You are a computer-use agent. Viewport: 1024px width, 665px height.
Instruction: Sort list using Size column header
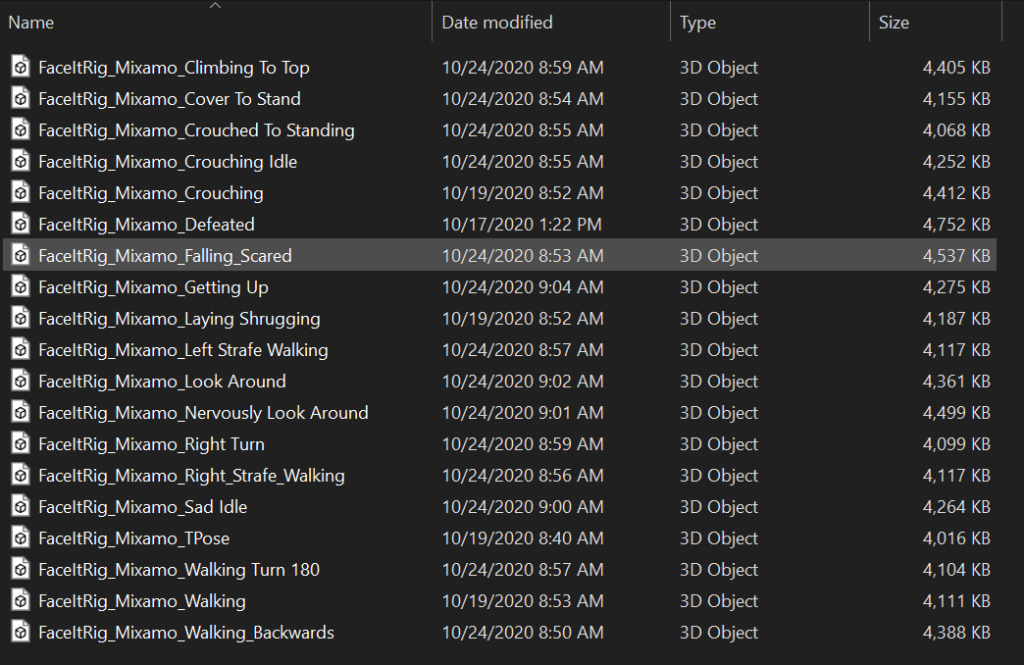(x=893, y=22)
